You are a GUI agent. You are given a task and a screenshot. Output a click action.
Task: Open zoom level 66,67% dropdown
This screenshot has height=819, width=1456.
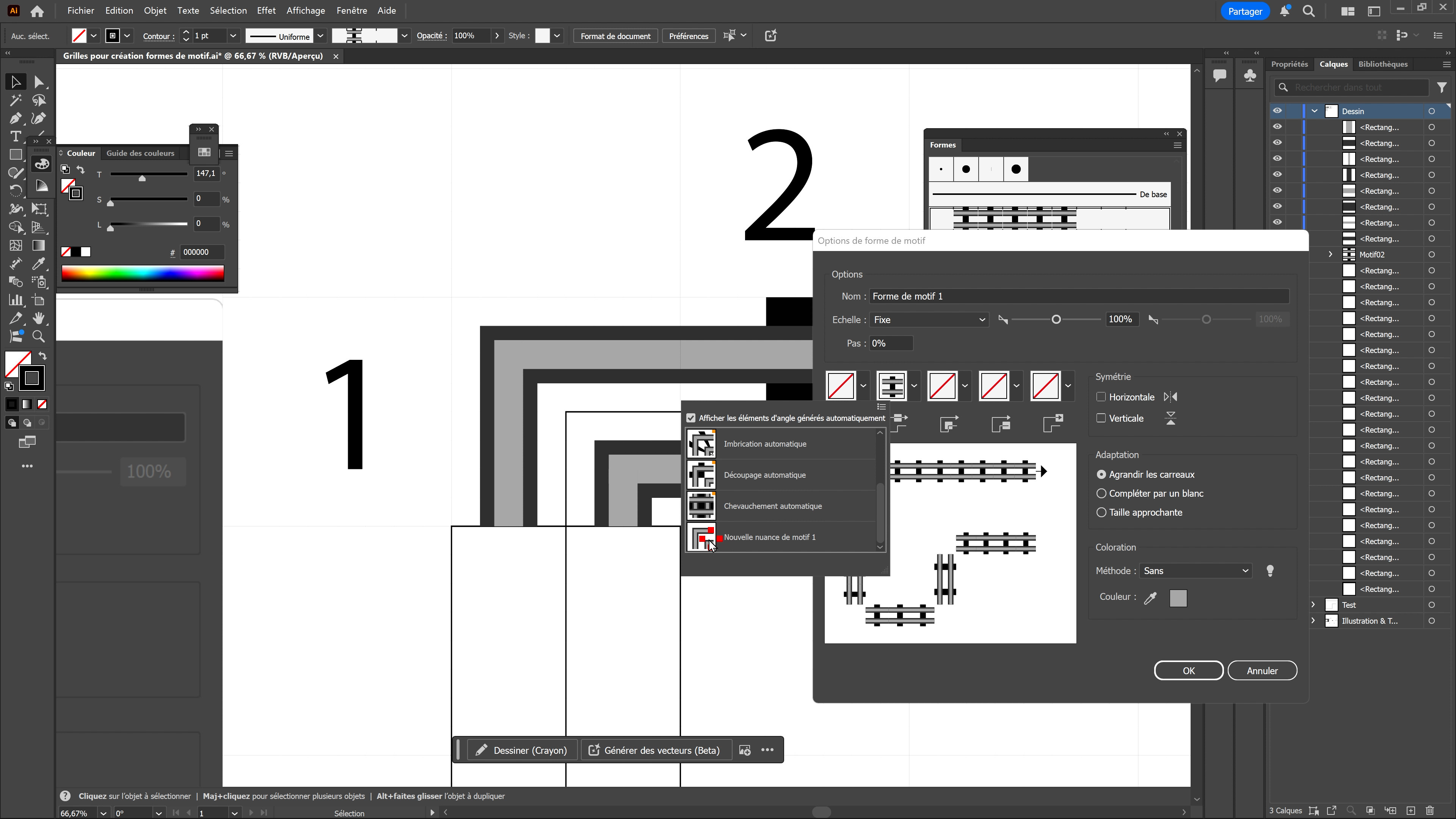(x=103, y=813)
